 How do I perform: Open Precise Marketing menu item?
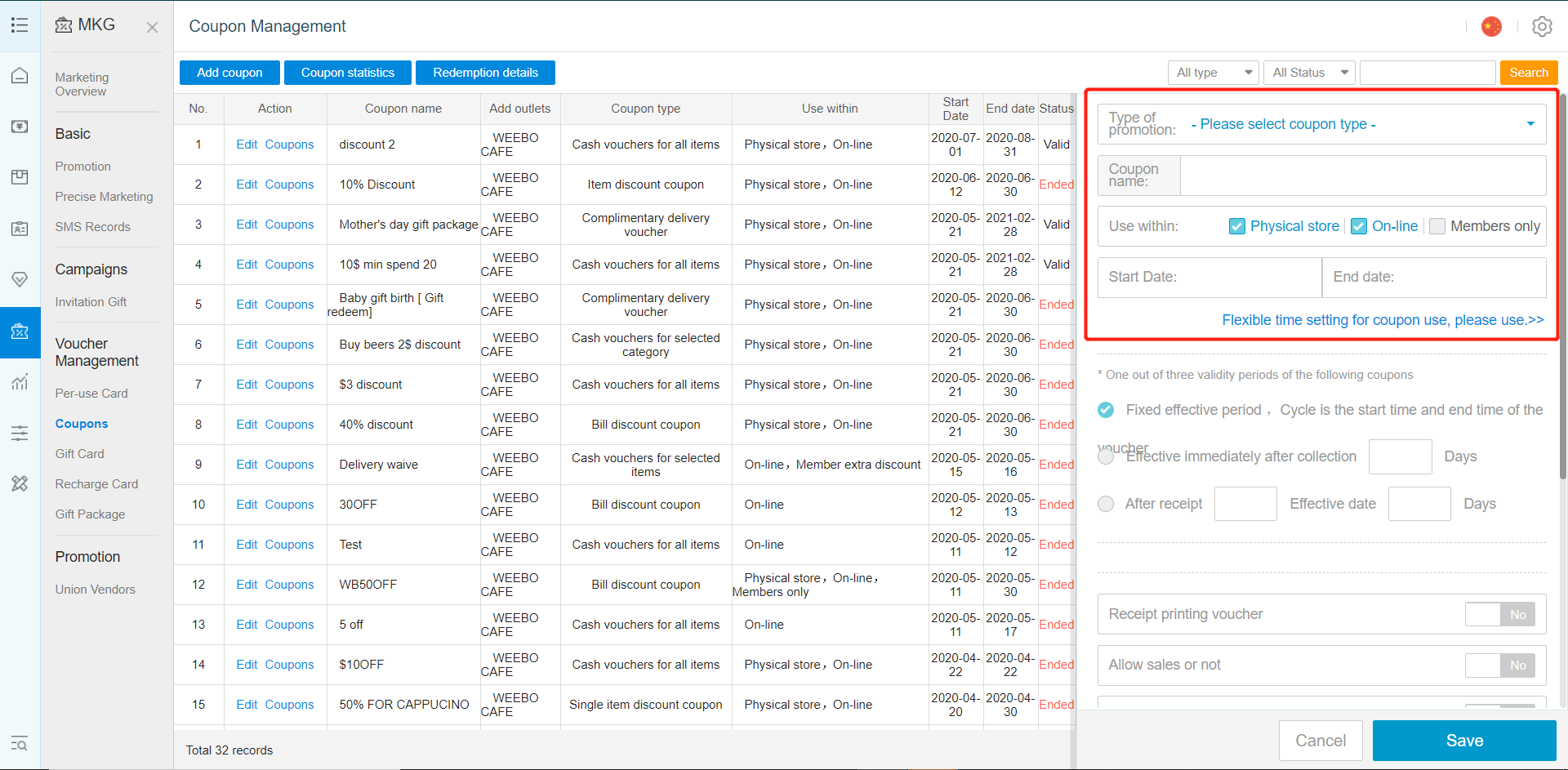[104, 197]
